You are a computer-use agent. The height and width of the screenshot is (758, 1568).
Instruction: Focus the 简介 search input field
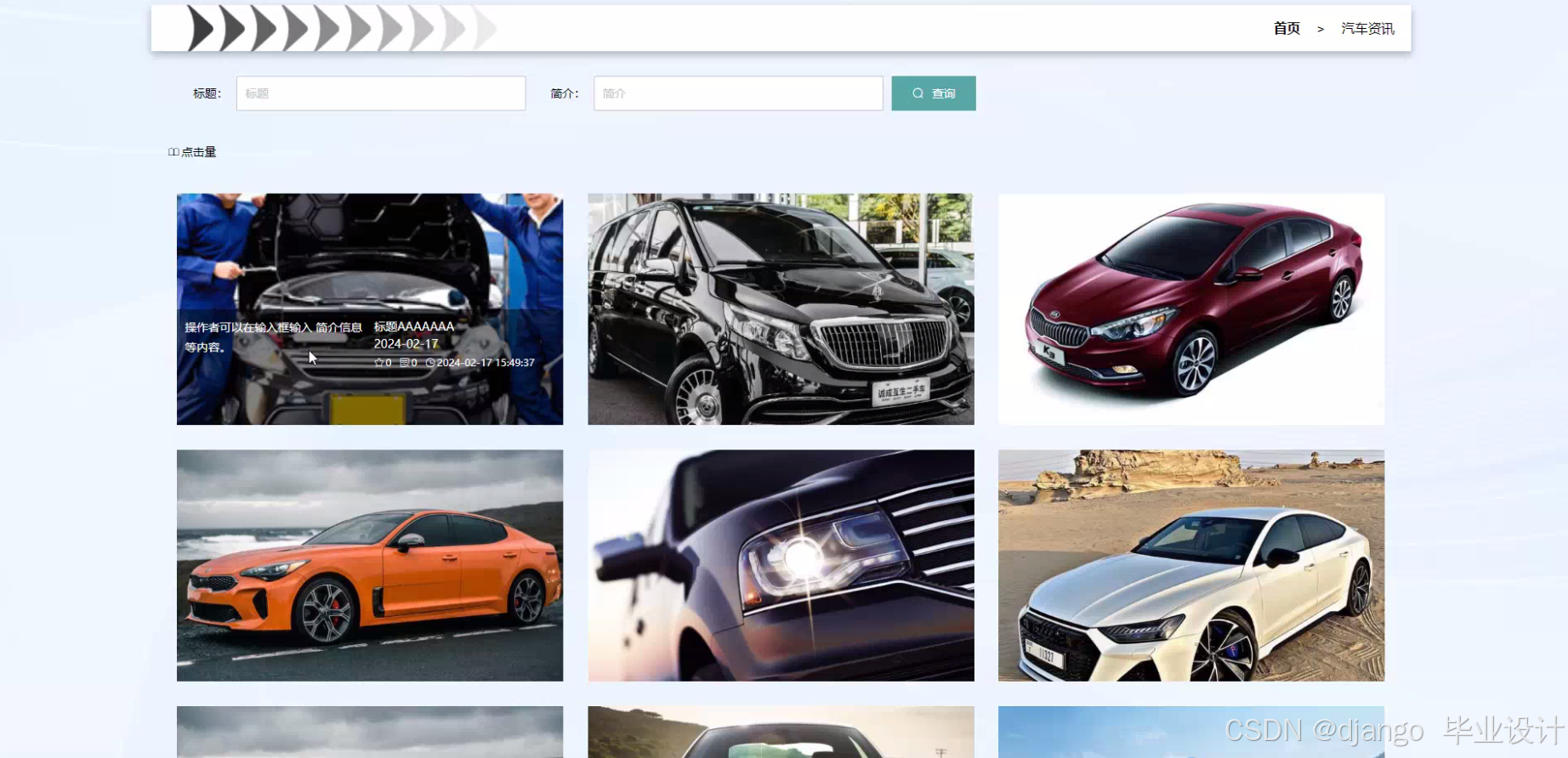738,93
